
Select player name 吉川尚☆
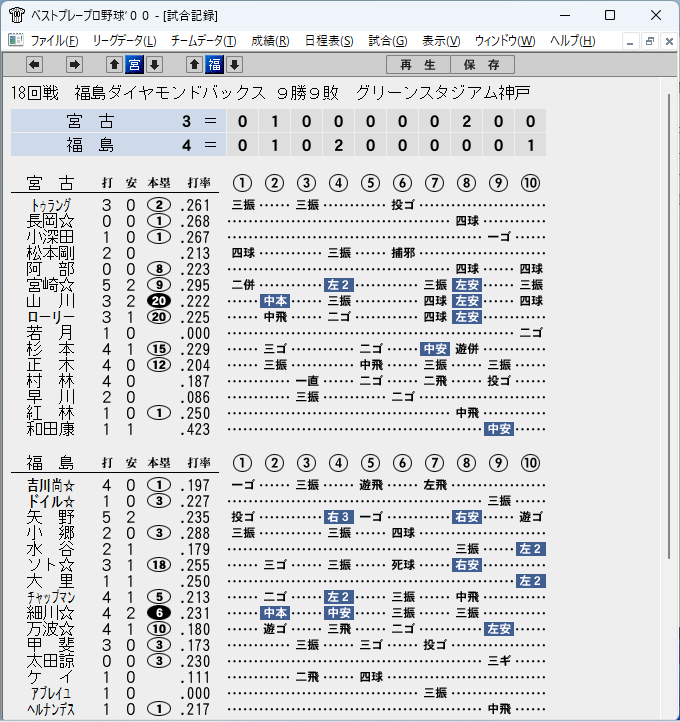51,485
